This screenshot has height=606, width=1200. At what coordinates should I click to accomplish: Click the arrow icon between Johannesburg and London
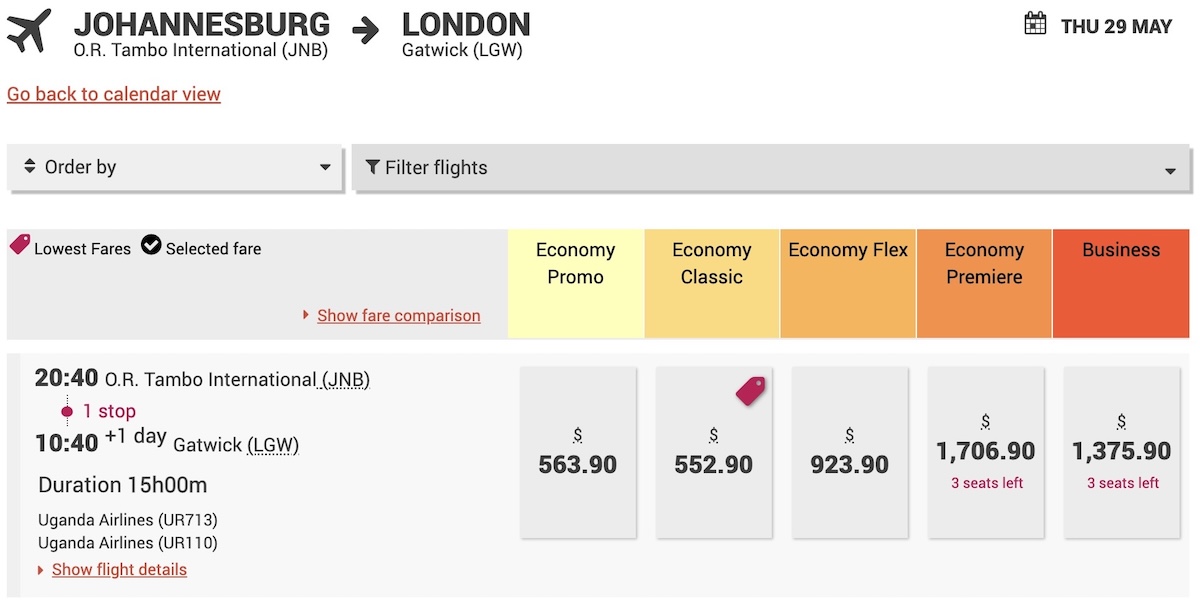[x=366, y=31]
